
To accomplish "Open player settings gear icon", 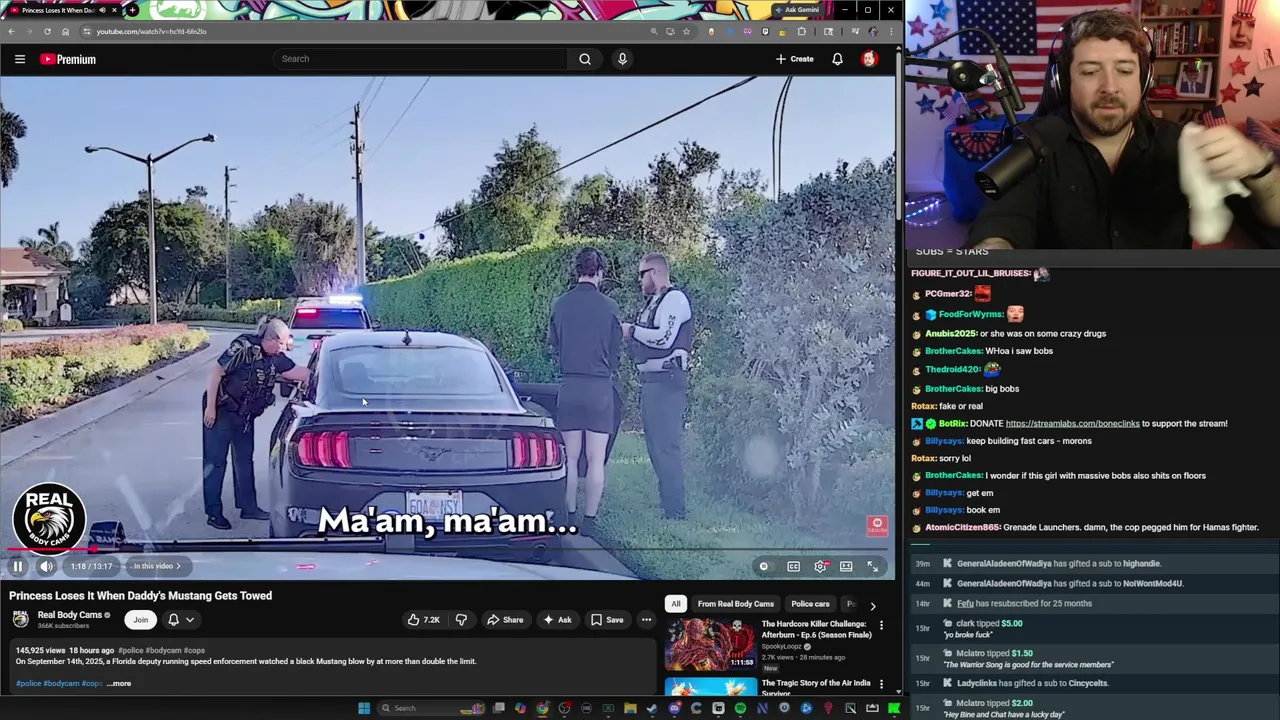I will tap(820, 566).
